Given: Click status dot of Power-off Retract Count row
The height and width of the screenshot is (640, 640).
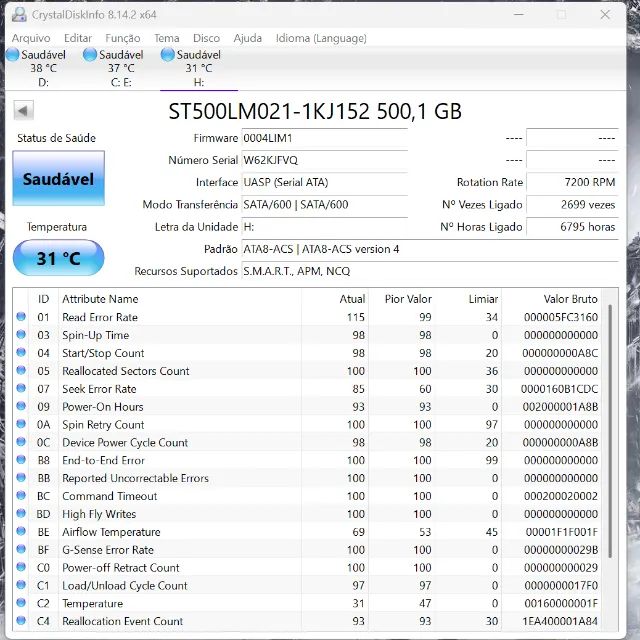Looking at the screenshot, I should [x=21, y=567].
